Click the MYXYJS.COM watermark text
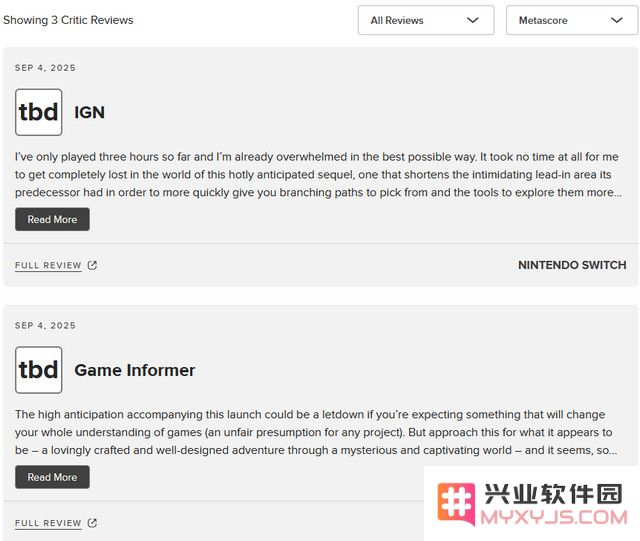Viewport: 640px width, 541px height. (554, 517)
